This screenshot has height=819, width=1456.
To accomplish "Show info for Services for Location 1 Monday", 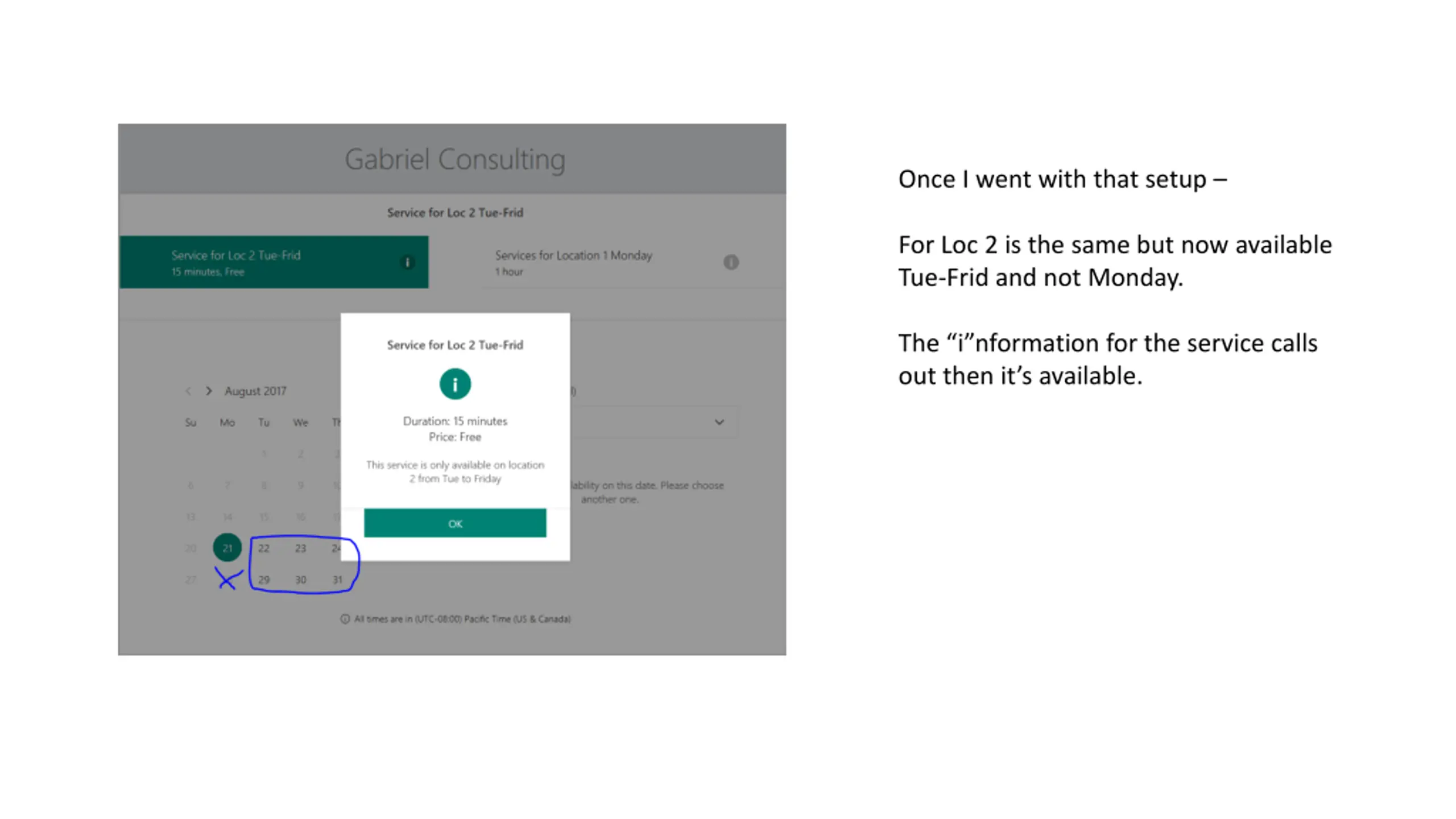I will [x=731, y=262].
